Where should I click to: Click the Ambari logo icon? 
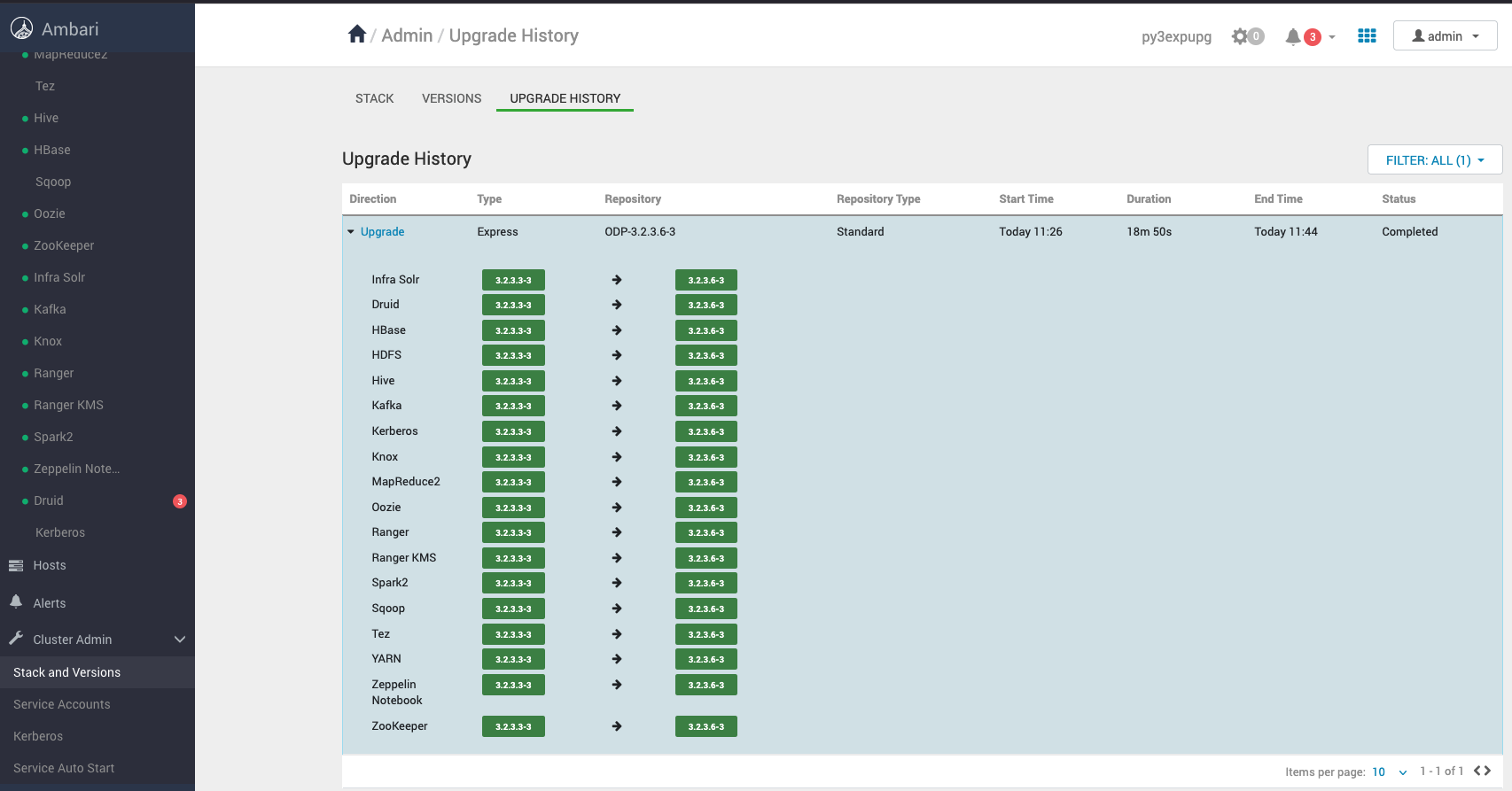pyautogui.click(x=21, y=29)
